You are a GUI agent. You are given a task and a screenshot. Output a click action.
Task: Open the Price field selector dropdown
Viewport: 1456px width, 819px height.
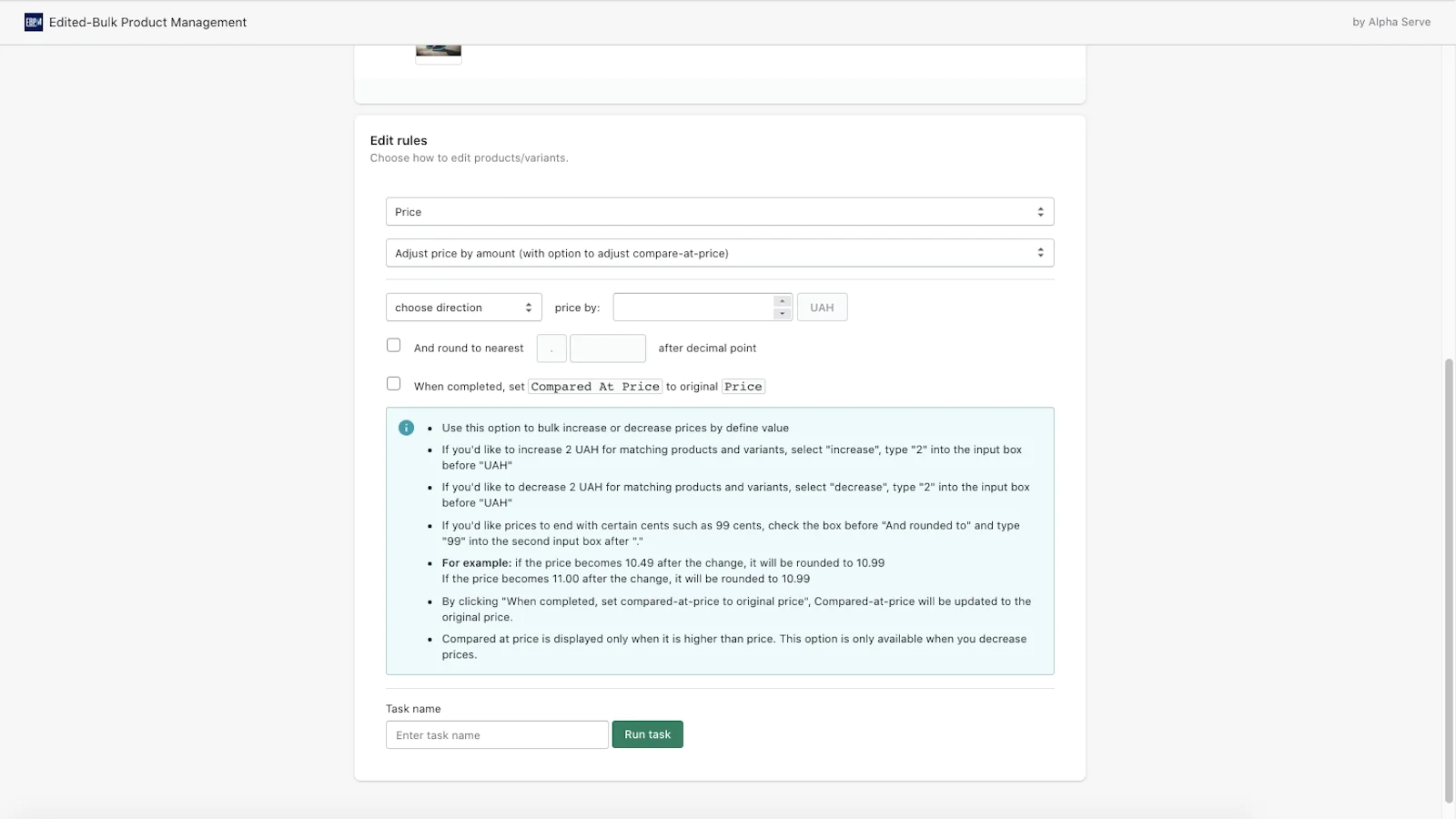point(719,212)
